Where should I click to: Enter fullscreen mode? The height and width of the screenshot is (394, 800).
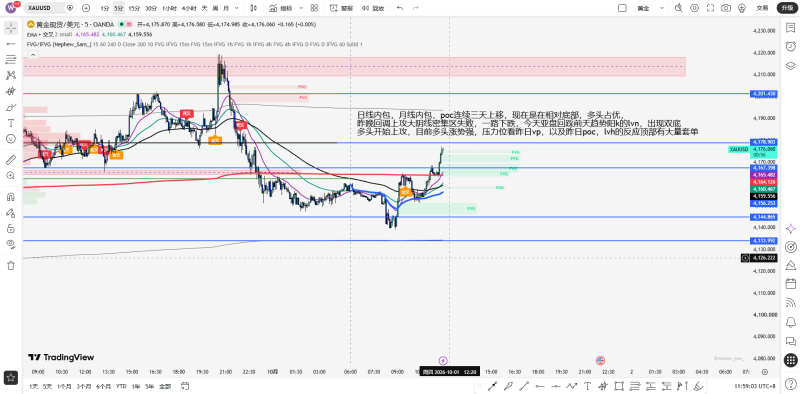click(x=710, y=8)
